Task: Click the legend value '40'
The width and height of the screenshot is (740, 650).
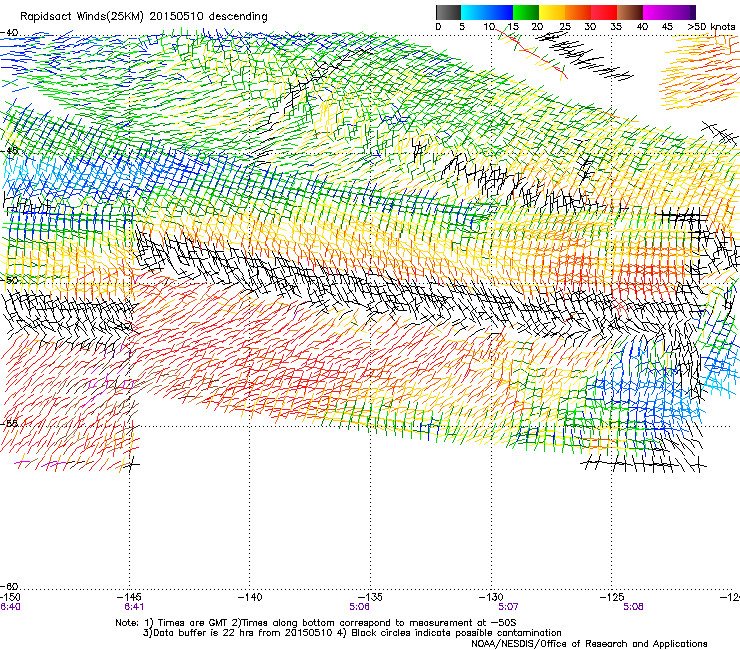Action: click(x=642, y=27)
